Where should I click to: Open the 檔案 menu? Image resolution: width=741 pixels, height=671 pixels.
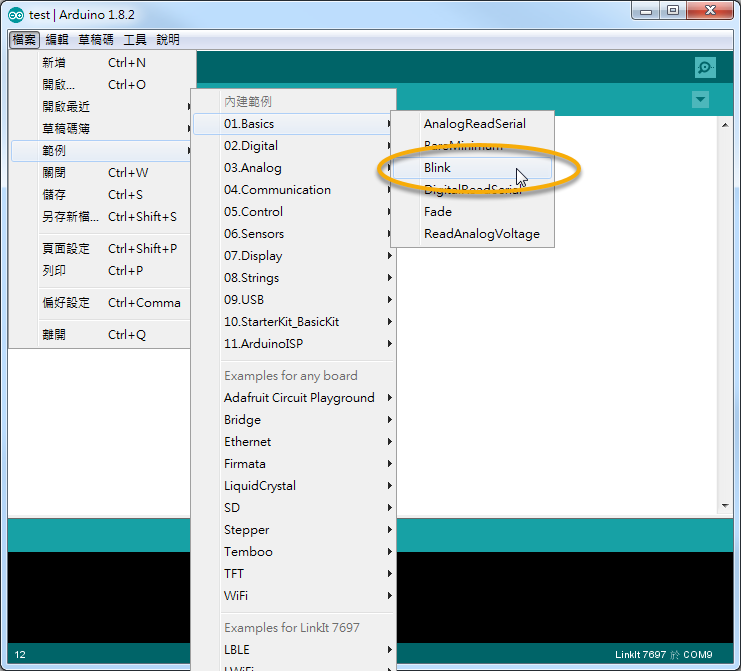(x=24, y=40)
